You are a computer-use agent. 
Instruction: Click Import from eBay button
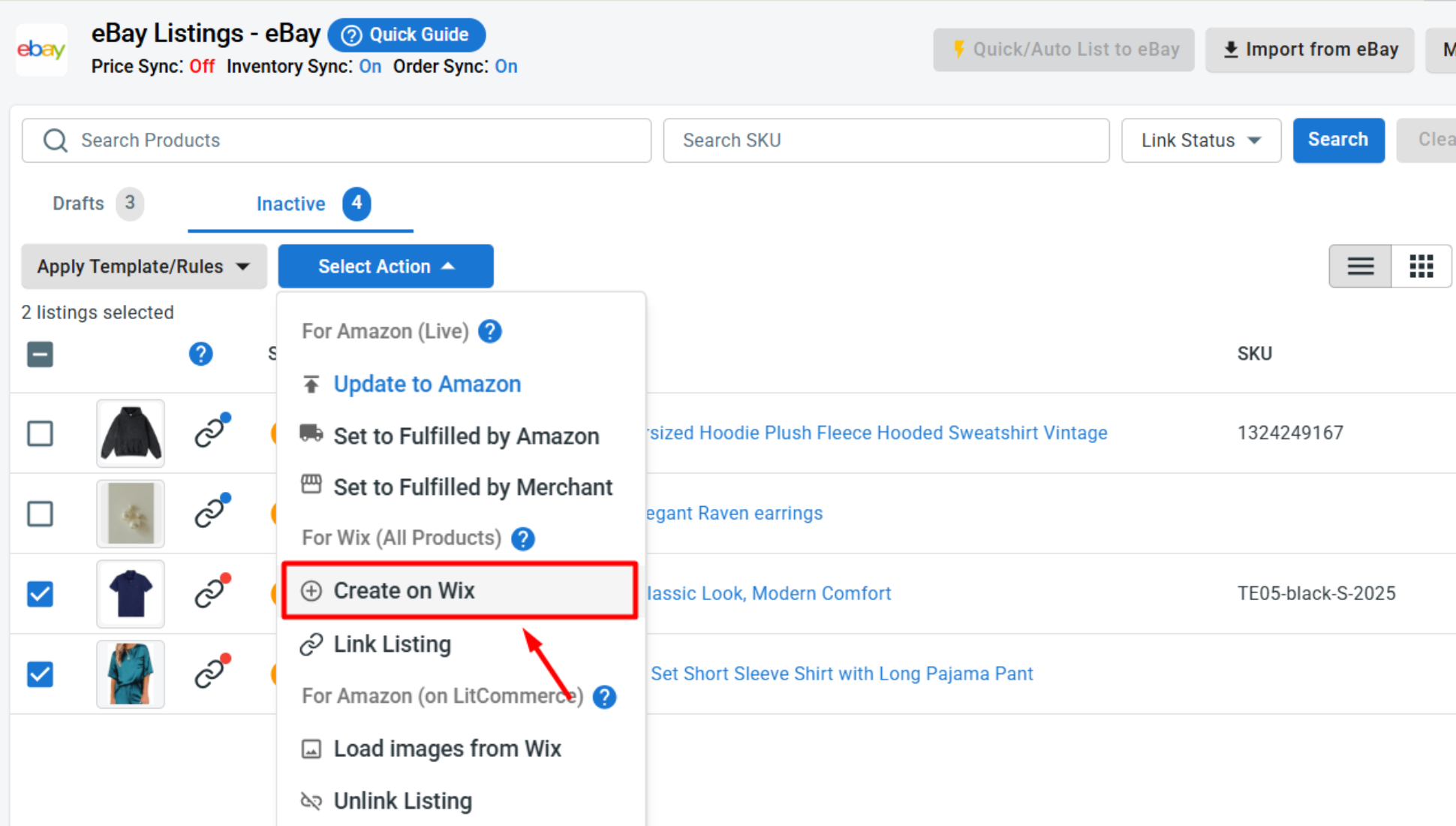coord(1310,50)
